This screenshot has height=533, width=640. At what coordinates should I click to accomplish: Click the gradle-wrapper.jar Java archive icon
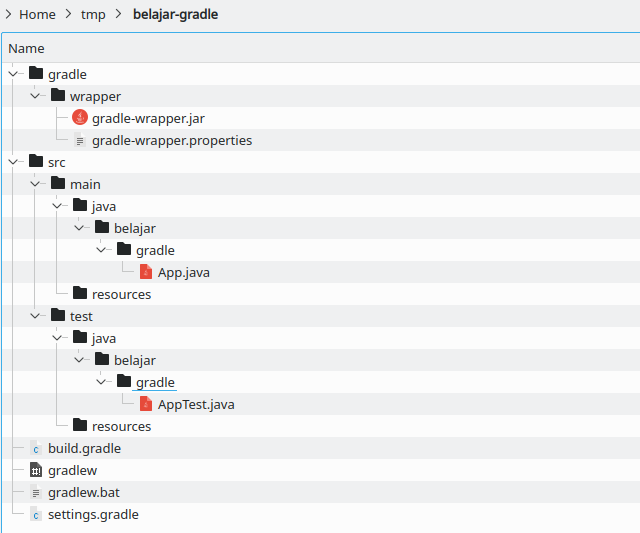[x=80, y=118]
